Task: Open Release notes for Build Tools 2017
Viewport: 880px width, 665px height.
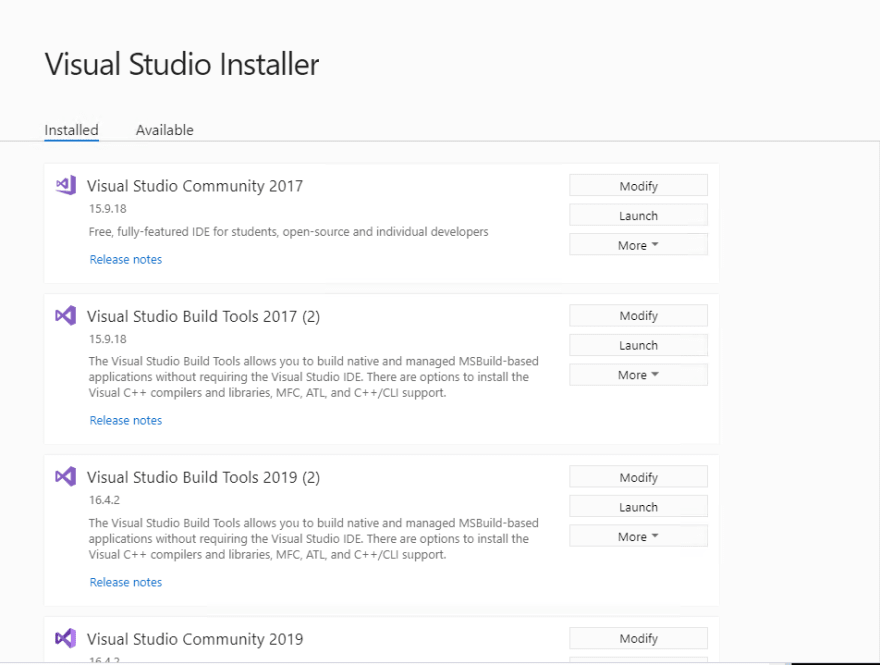Action: pos(126,420)
